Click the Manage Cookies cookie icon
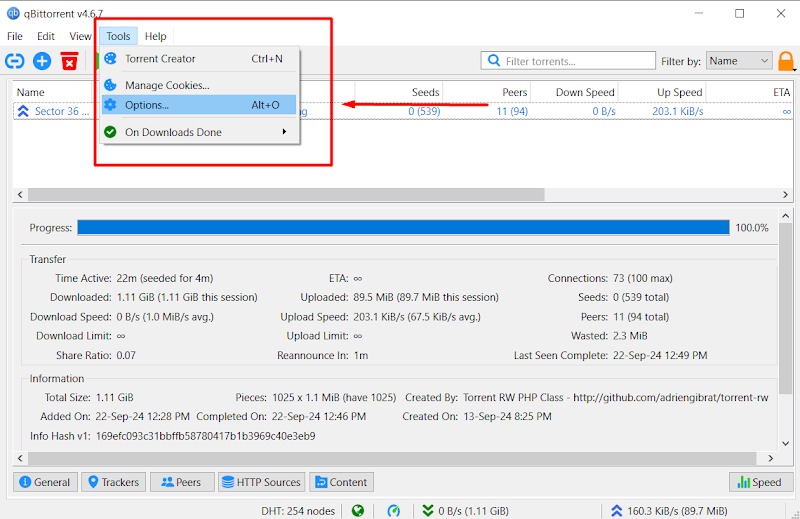 (110, 85)
